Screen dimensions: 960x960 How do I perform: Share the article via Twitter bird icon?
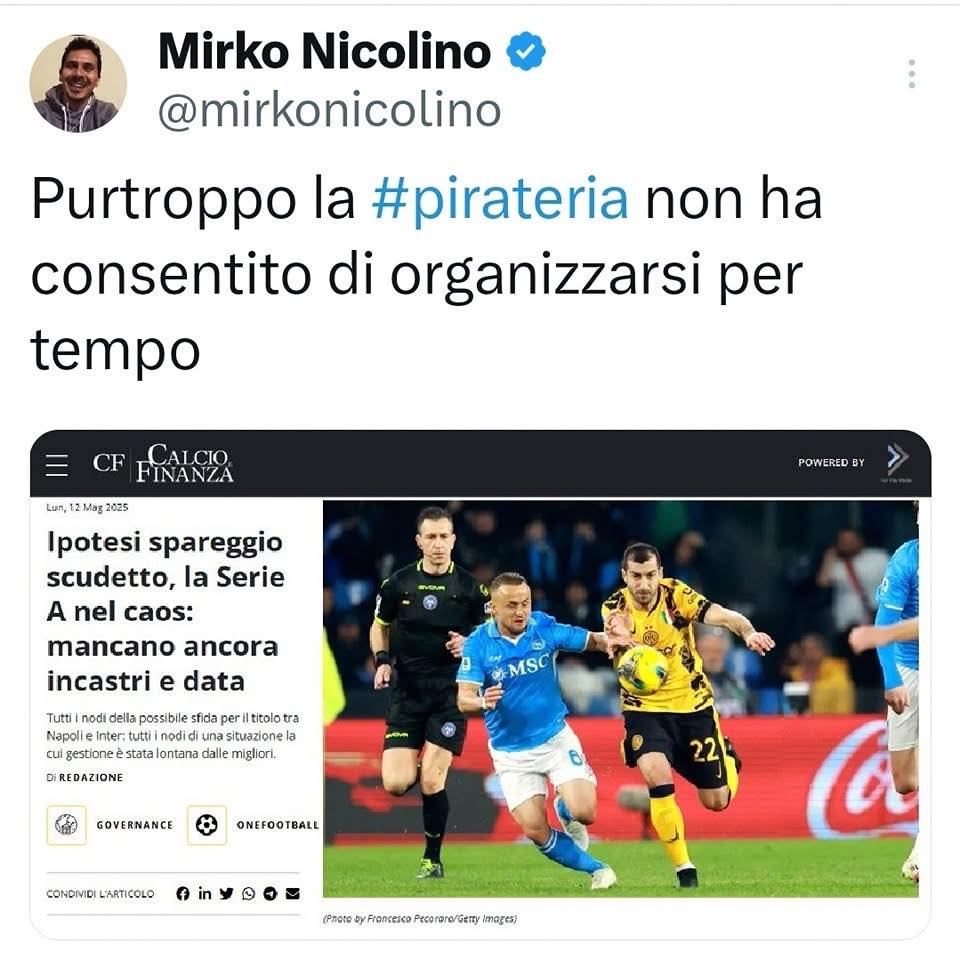pos(227,893)
